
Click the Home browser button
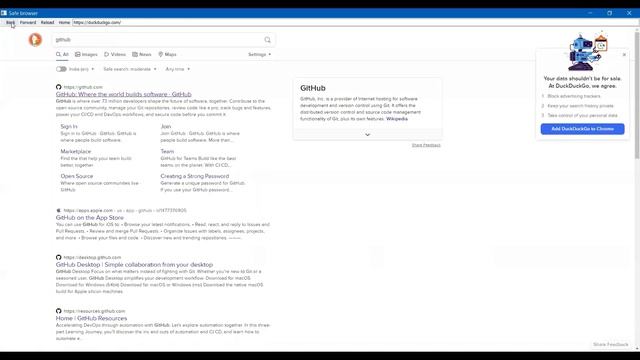64,22
